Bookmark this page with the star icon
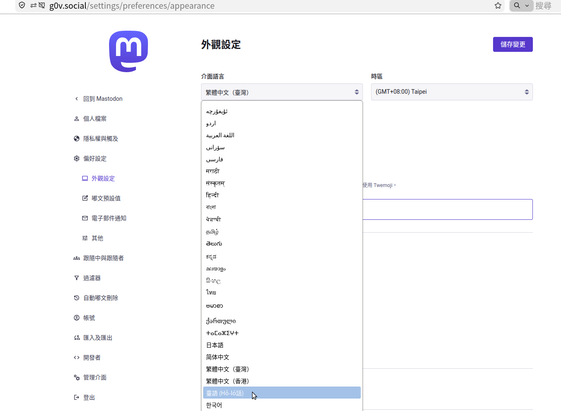The width and height of the screenshot is (561, 411). (x=498, y=6)
